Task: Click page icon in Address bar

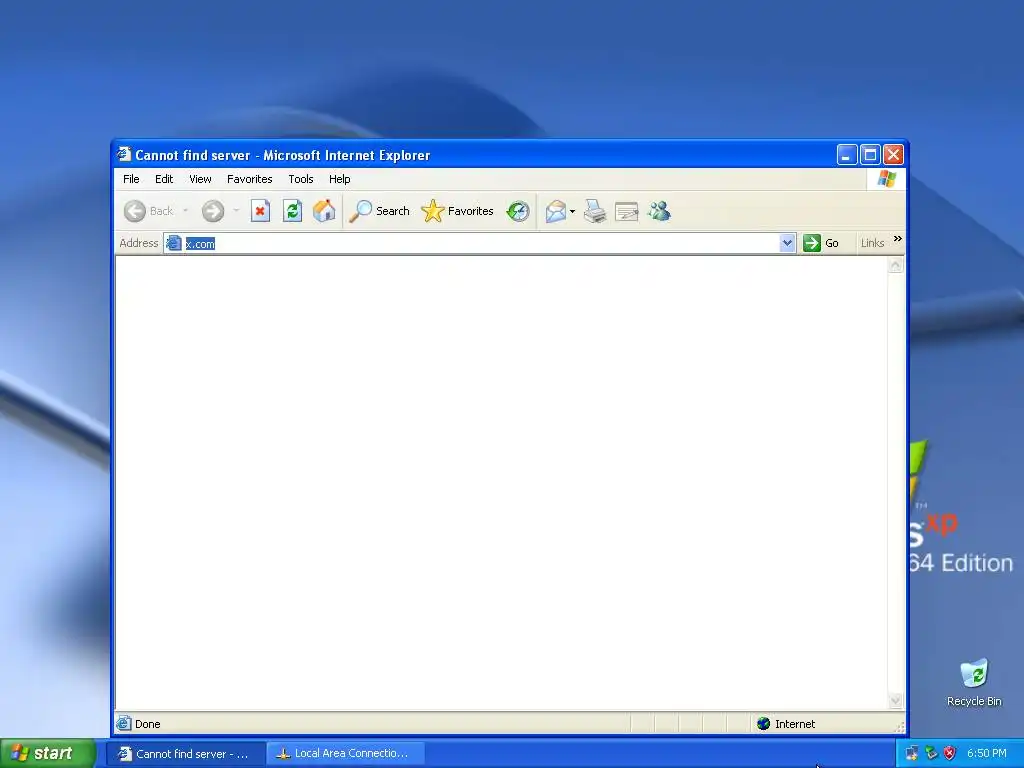Action: (x=174, y=244)
